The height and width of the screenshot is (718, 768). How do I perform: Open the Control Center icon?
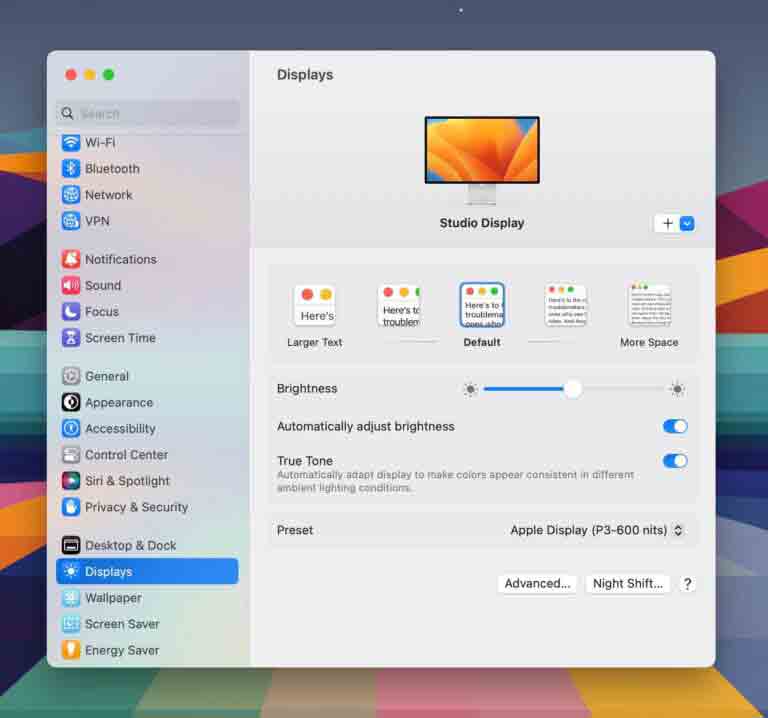pos(71,455)
